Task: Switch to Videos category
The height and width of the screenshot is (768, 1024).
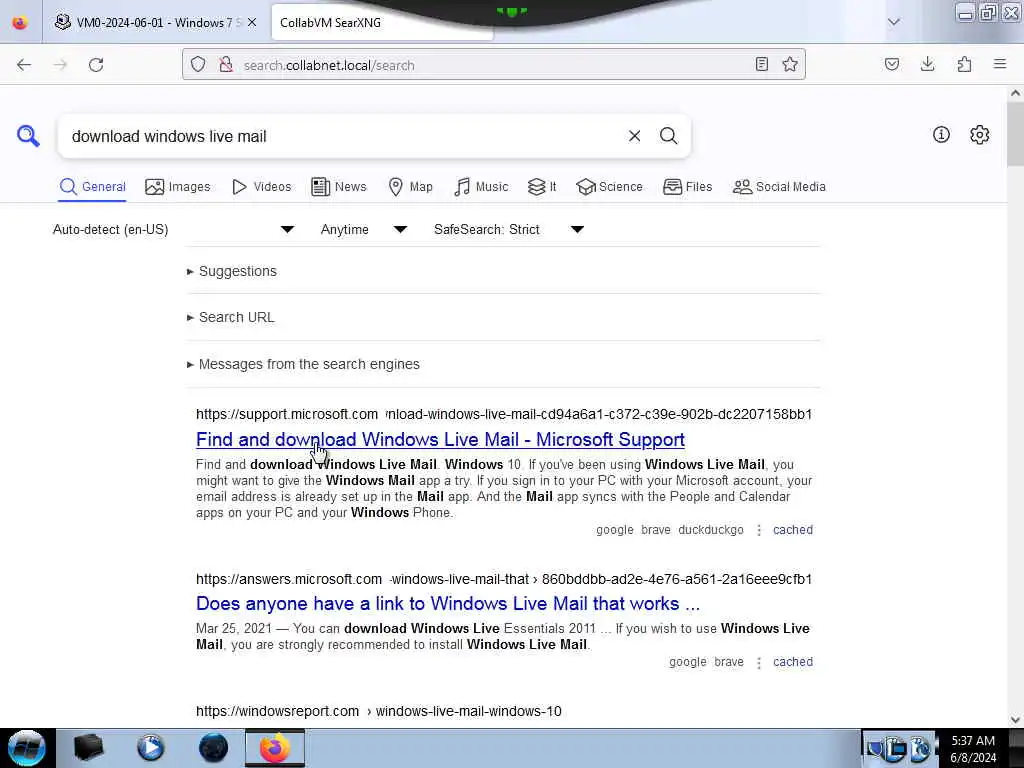Action: point(261,187)
